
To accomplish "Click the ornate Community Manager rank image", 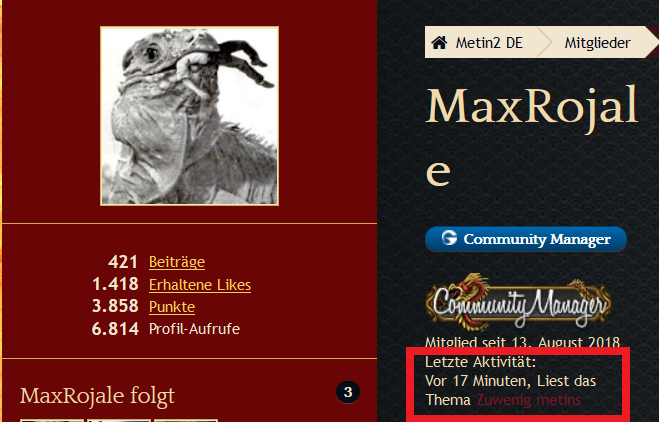I will coord(518,302).
